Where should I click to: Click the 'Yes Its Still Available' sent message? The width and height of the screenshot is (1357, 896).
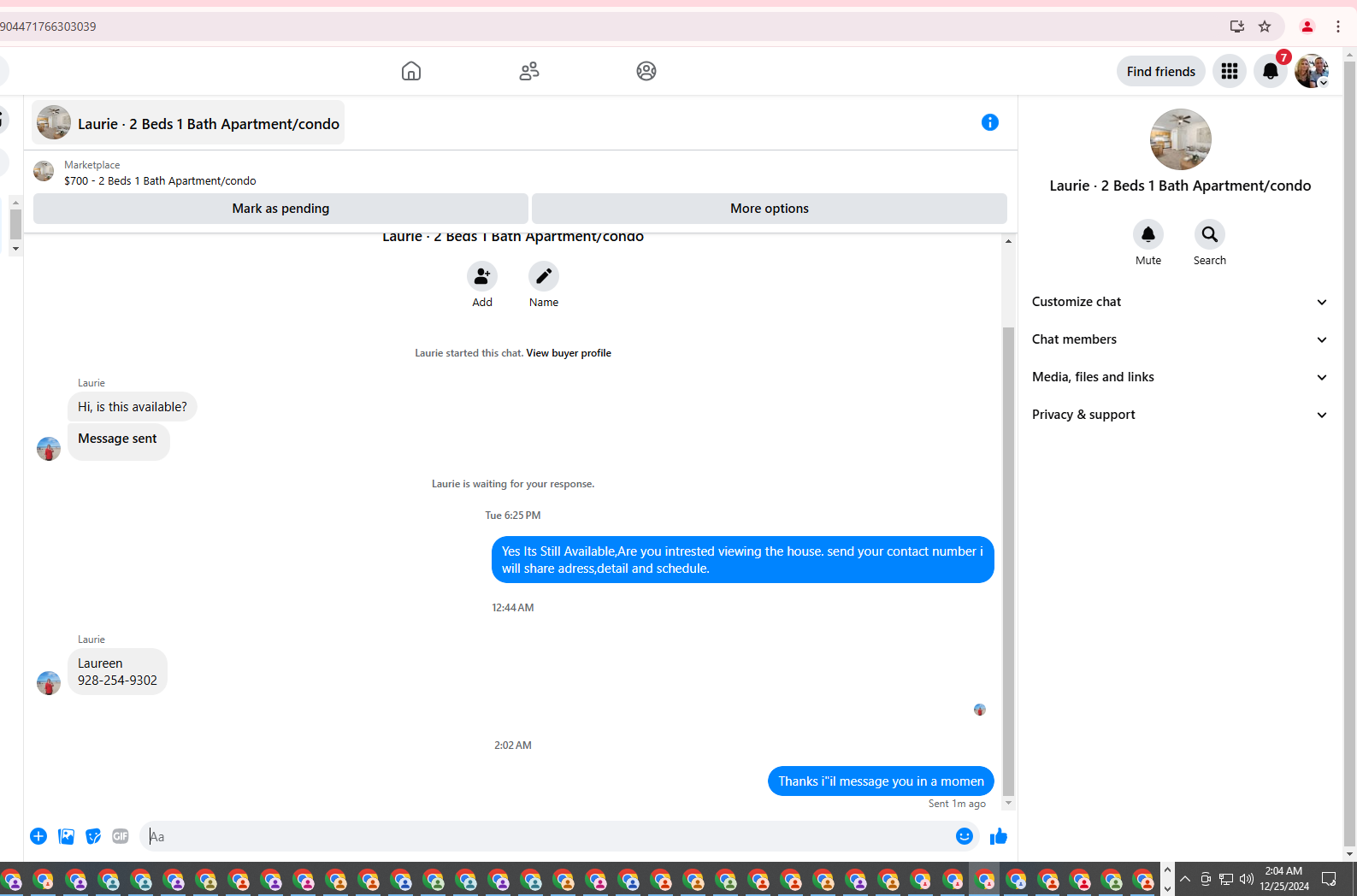coord(742,560)
